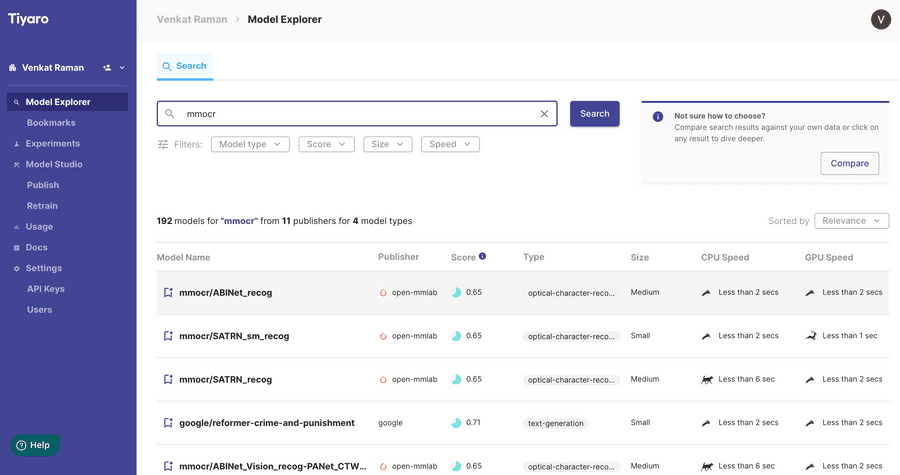
Task: Click the filters sliders icon
Action: [x=163, y=144]
